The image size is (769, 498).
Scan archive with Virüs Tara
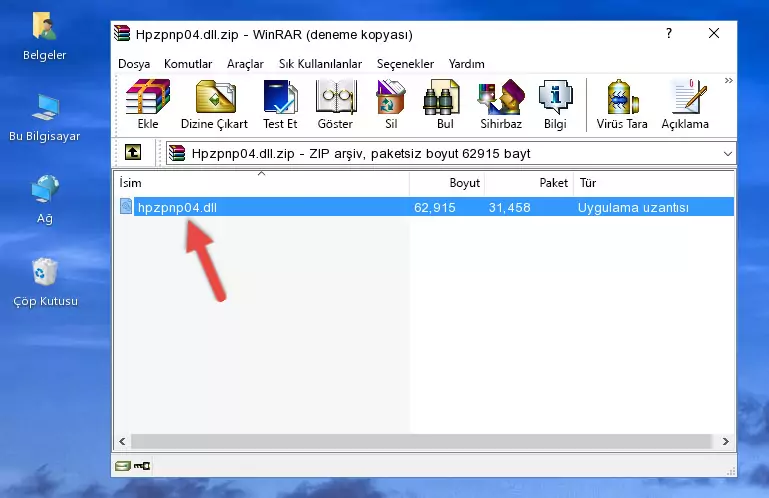pos(622,105)
